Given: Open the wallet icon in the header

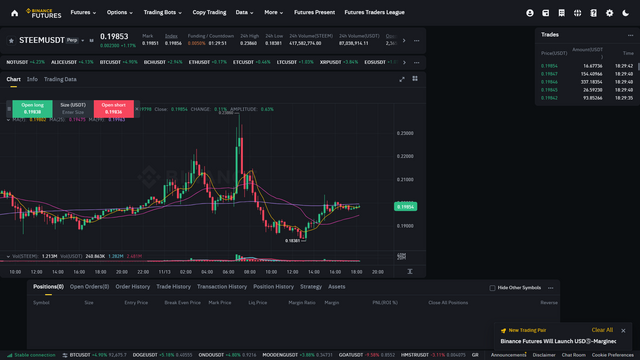Looking at the screenshot, I should (x=546, y=13).
